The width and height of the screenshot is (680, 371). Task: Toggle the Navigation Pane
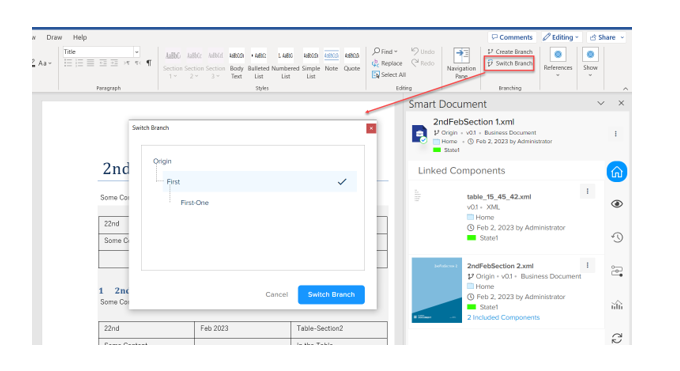point(461,63)
